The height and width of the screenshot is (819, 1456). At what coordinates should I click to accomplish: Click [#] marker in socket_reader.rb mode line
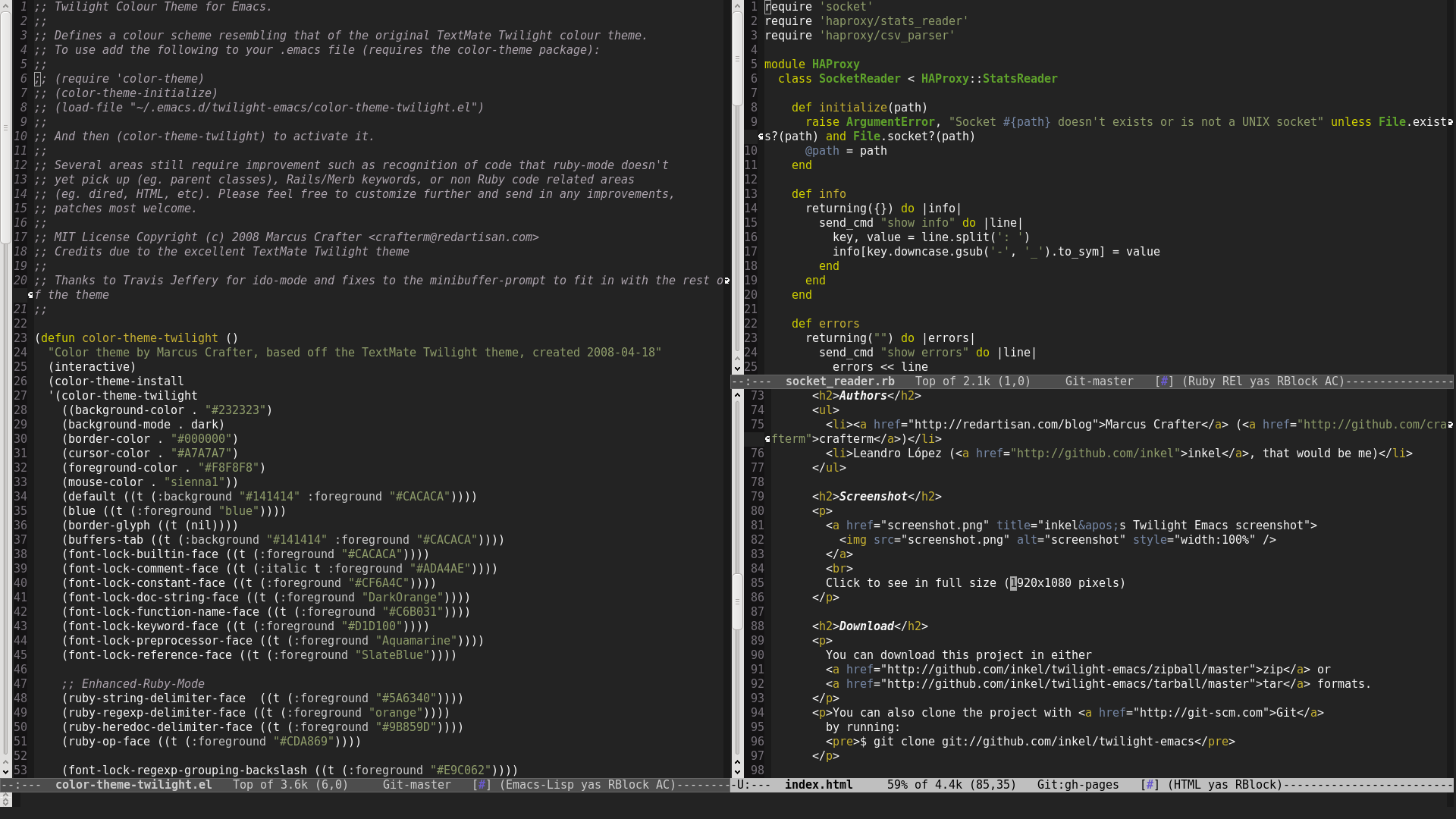[1164, 381]
